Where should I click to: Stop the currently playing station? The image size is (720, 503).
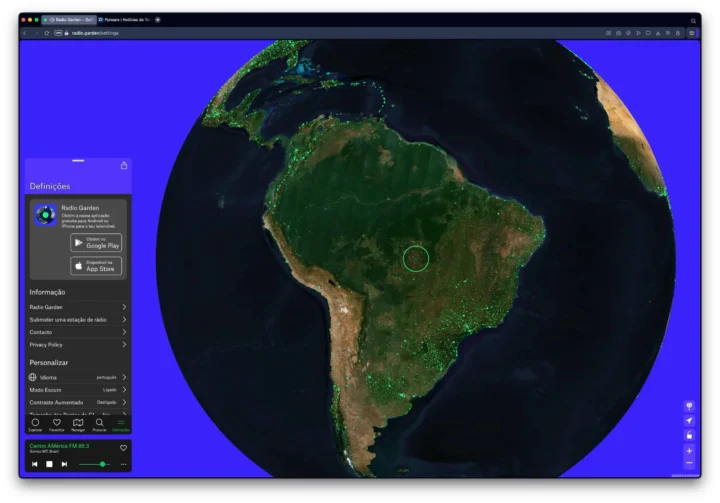[x=49, y=464]
